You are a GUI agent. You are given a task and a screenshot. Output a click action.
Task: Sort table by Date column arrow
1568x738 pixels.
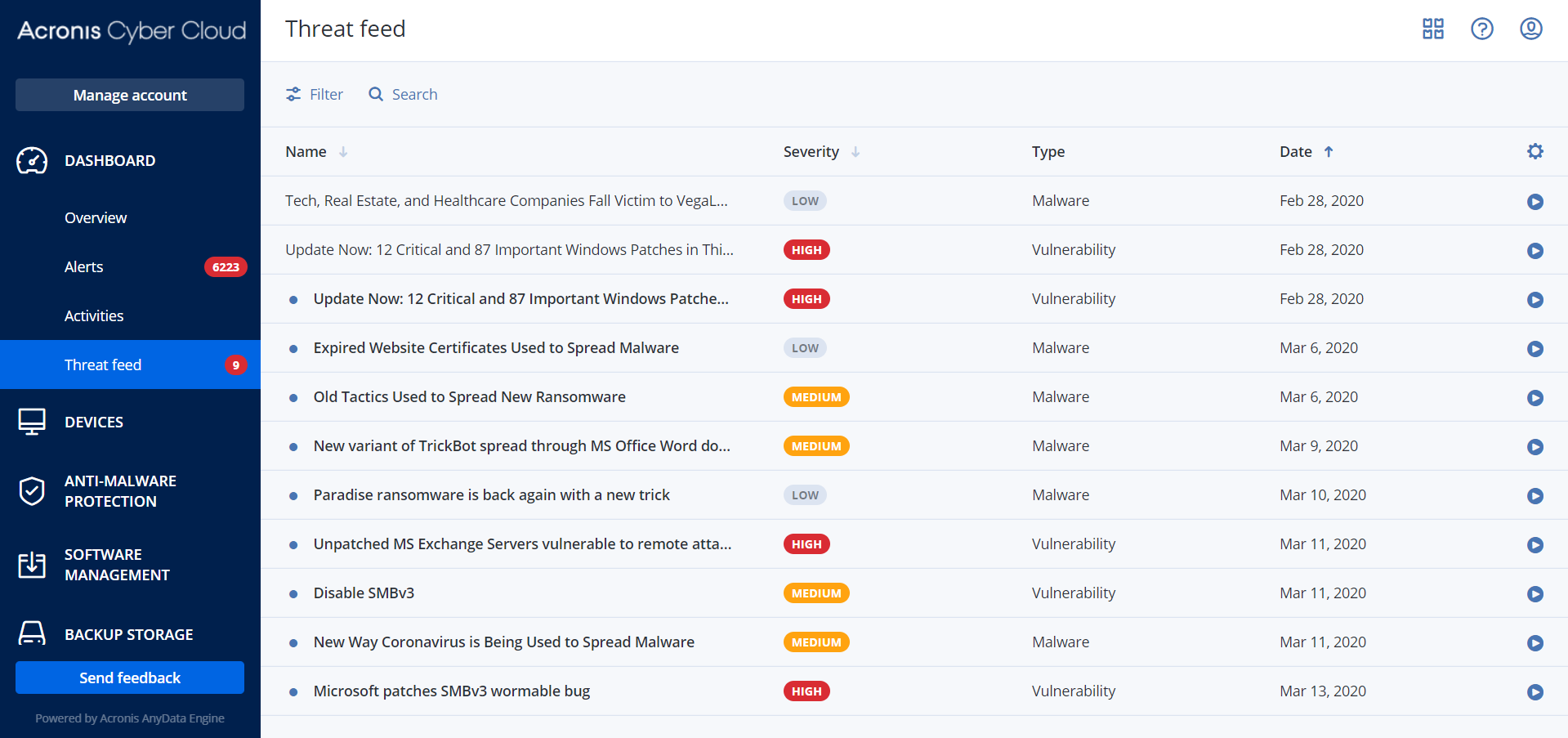point(1329,152)
